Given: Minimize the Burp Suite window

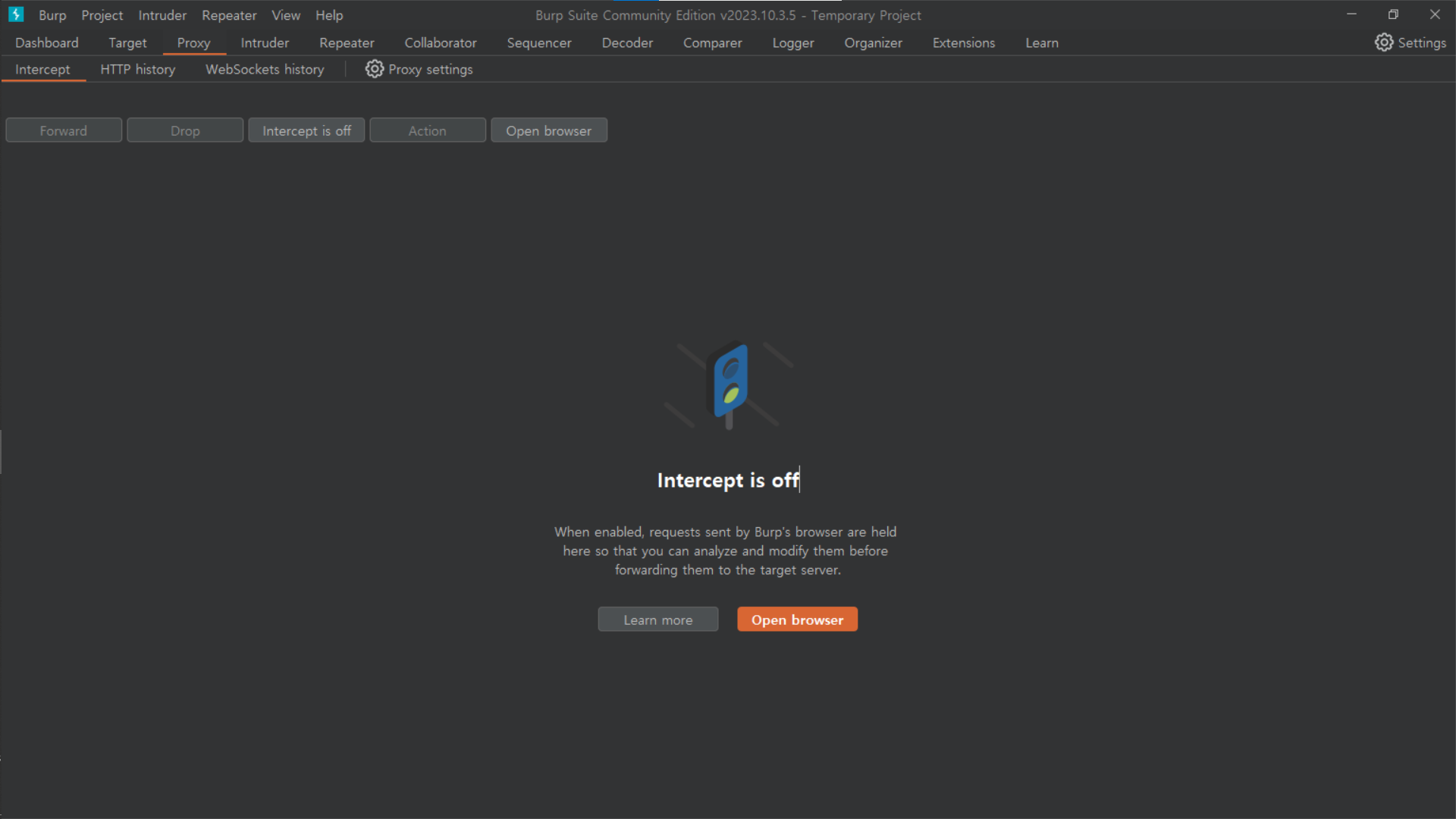Looking at the screenshot, I should pos(1351,14).
